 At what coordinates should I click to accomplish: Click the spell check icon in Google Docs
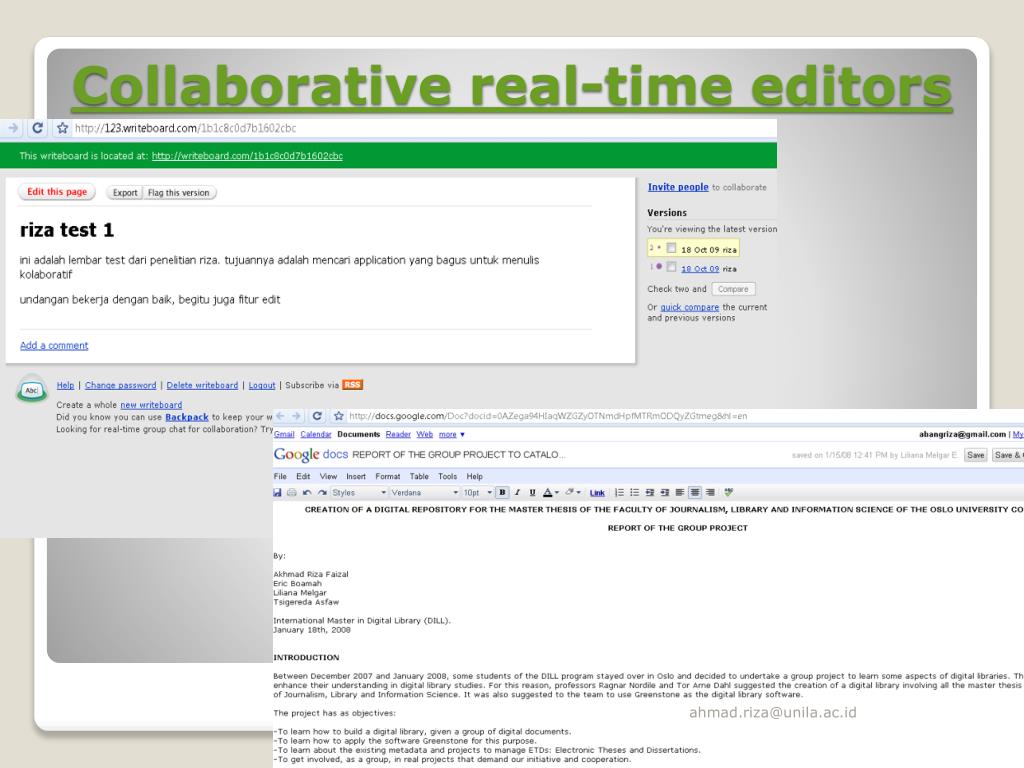729,493
